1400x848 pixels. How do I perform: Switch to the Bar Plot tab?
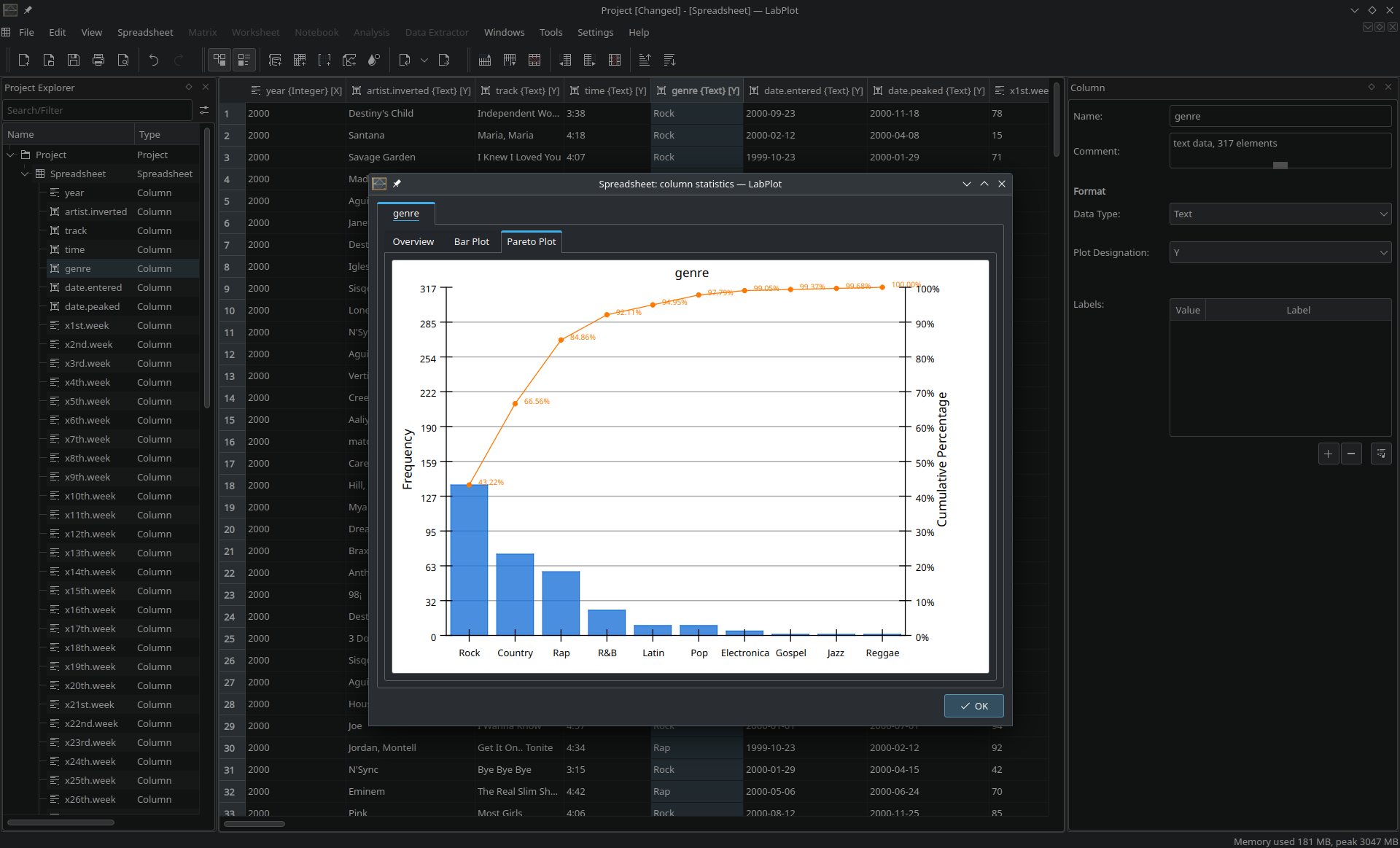click(471, 241)
